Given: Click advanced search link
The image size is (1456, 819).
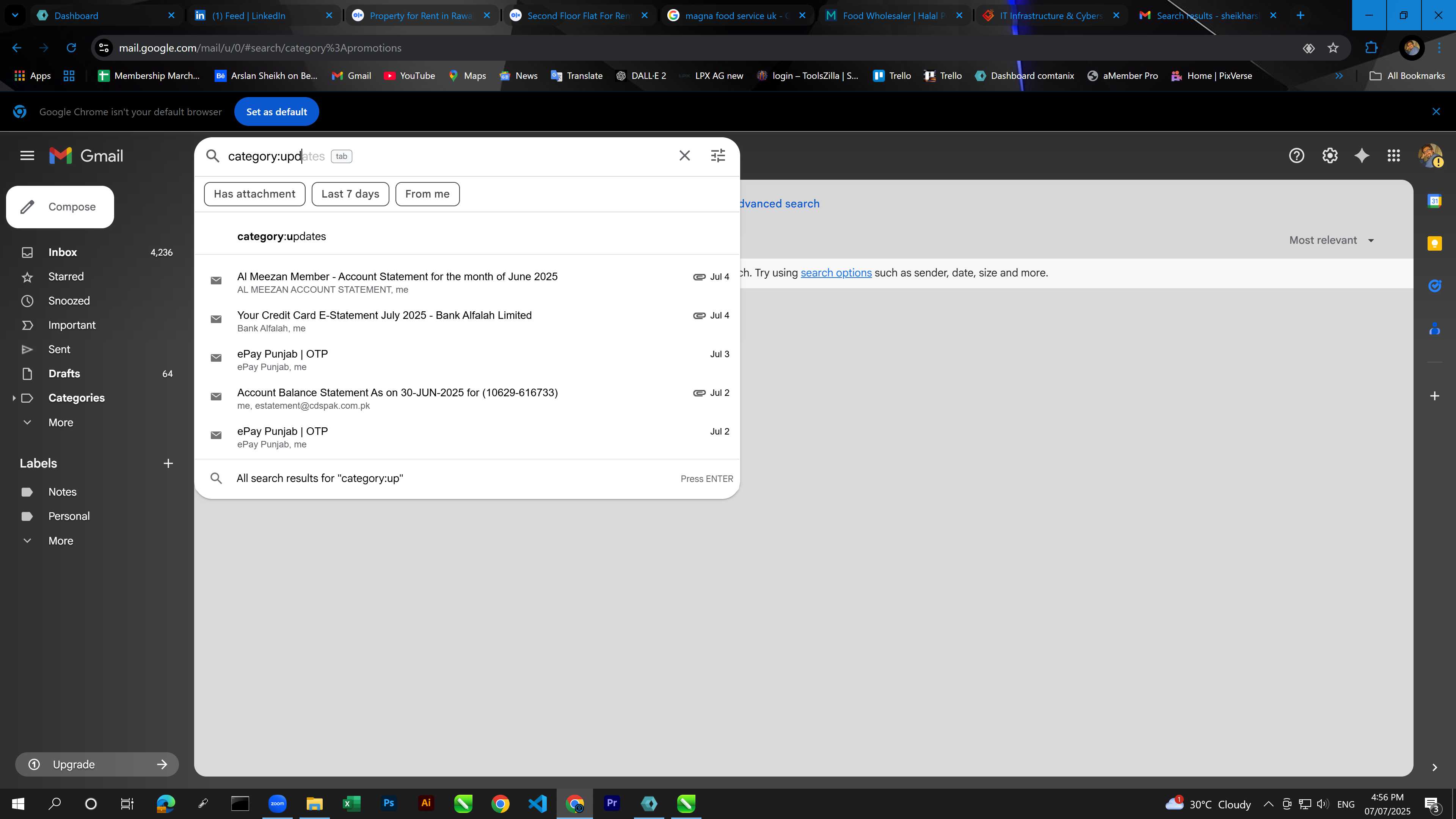Looking at the screenshot, I should [780, 204].
